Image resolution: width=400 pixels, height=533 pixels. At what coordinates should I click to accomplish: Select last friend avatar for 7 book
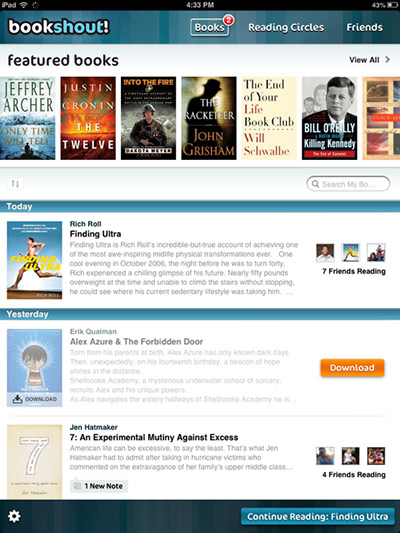pos(376,456)
